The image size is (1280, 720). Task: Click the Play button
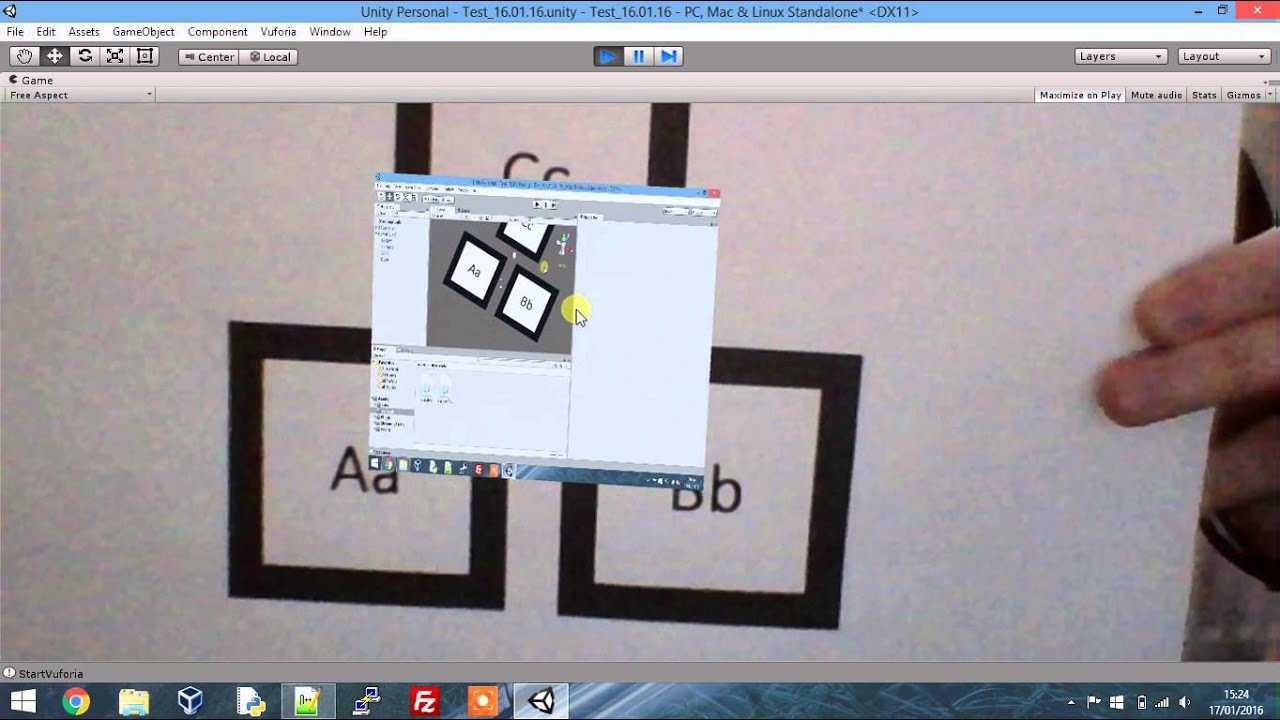[607, 57]
